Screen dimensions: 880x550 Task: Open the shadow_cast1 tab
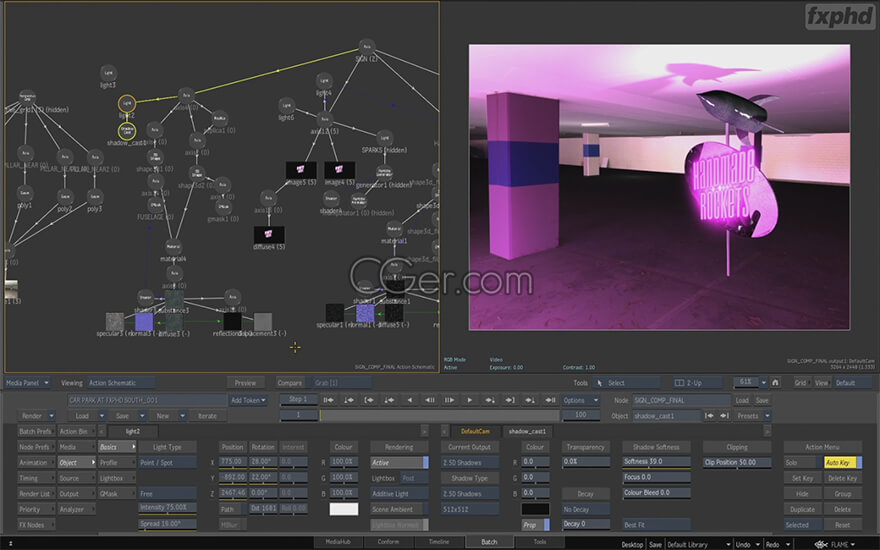coord(527,431)
